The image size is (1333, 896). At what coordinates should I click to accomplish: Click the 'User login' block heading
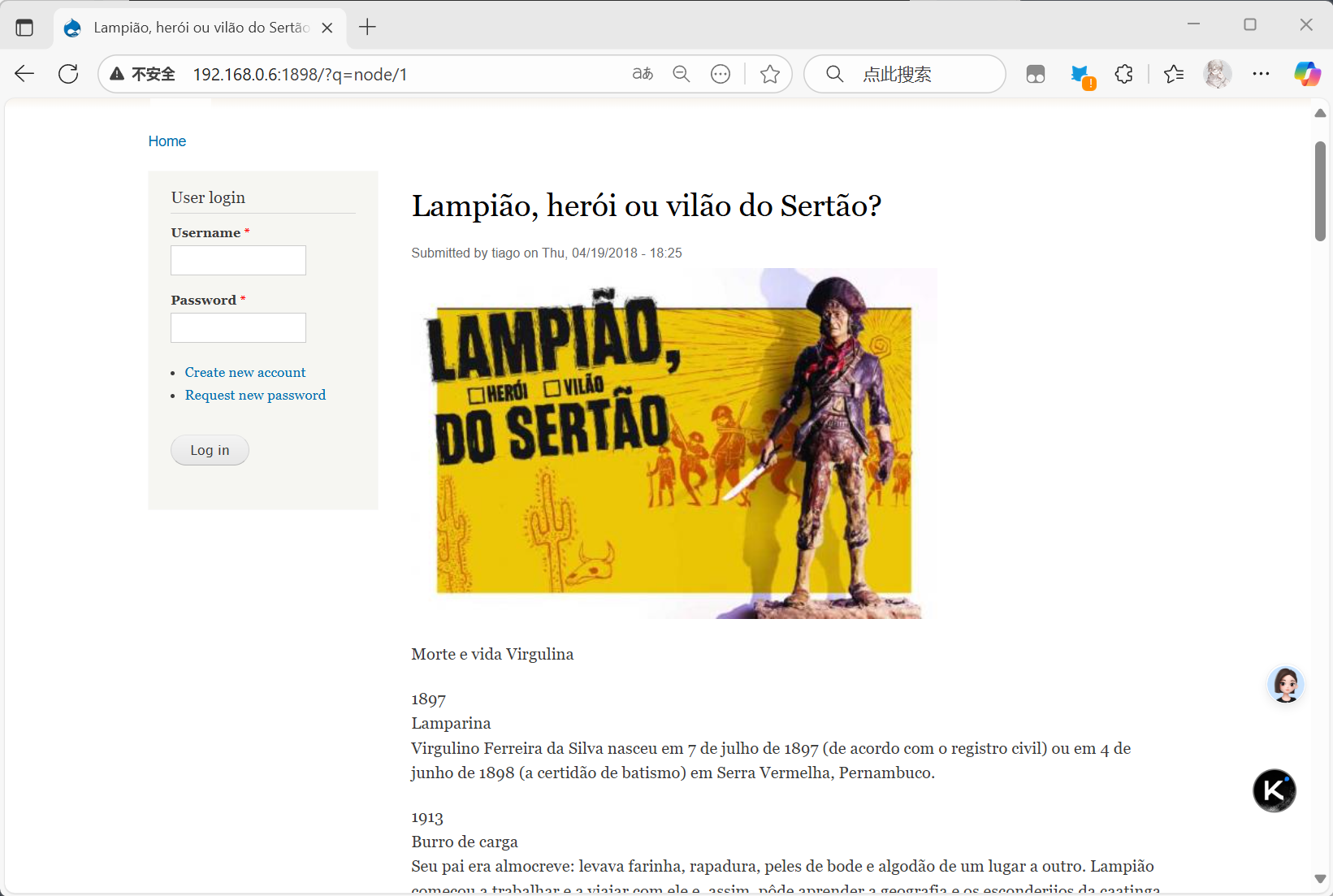pos(208,197)
